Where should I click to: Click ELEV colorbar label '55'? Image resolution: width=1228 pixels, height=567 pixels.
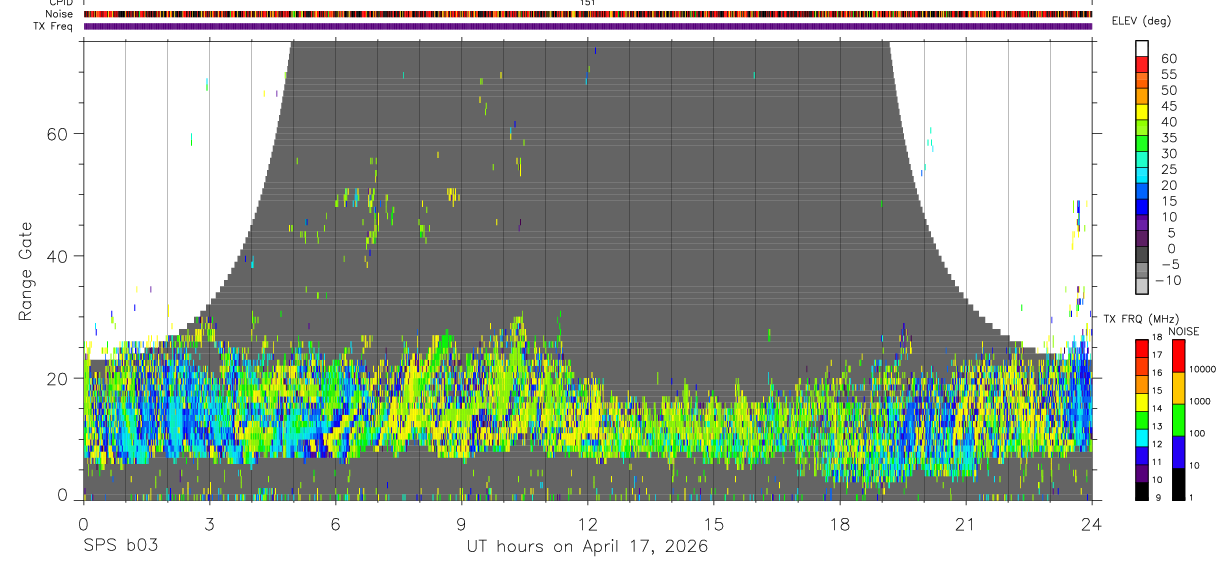tap(1169, 74)
